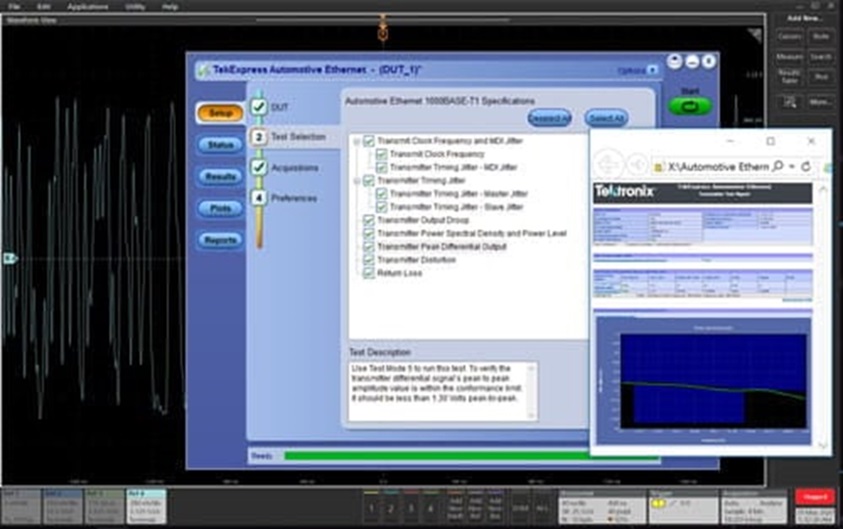
Task: Click the back navigation arrow in report browser
Action: pos(608,164)
